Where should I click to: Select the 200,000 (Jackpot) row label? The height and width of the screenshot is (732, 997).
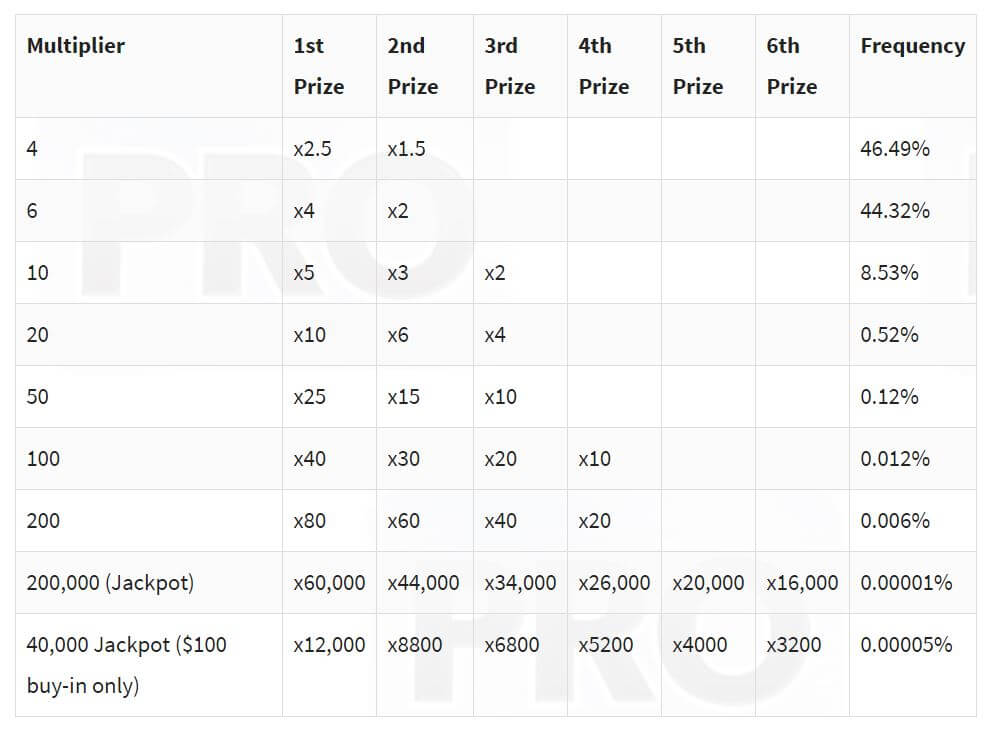pos(110,583)
